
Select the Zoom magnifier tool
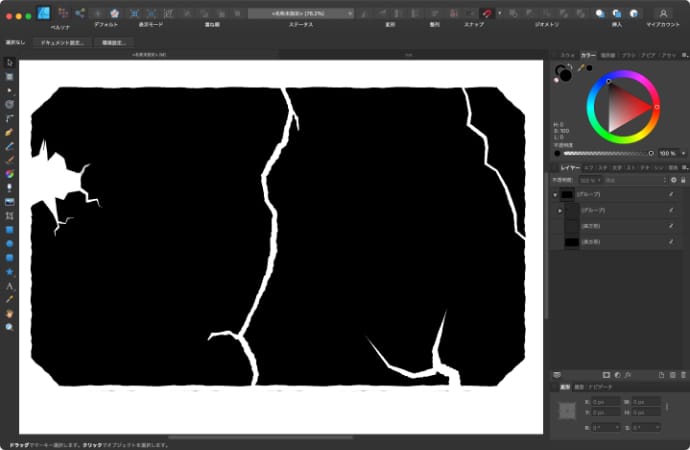pyautogui.click(x=9, y=327)
